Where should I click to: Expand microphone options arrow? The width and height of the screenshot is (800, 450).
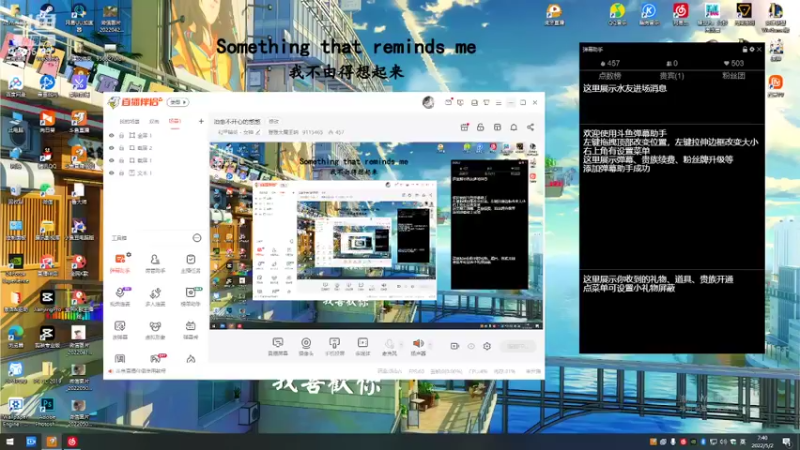(402, 345)
